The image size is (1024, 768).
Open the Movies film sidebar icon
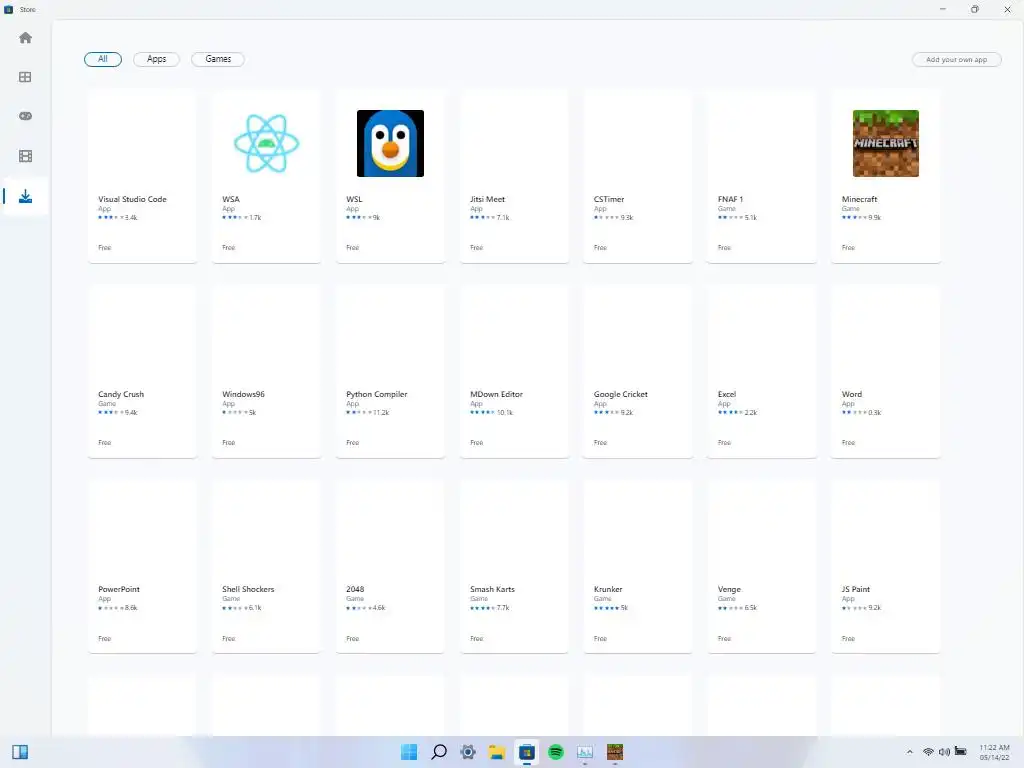pos(25,156)
